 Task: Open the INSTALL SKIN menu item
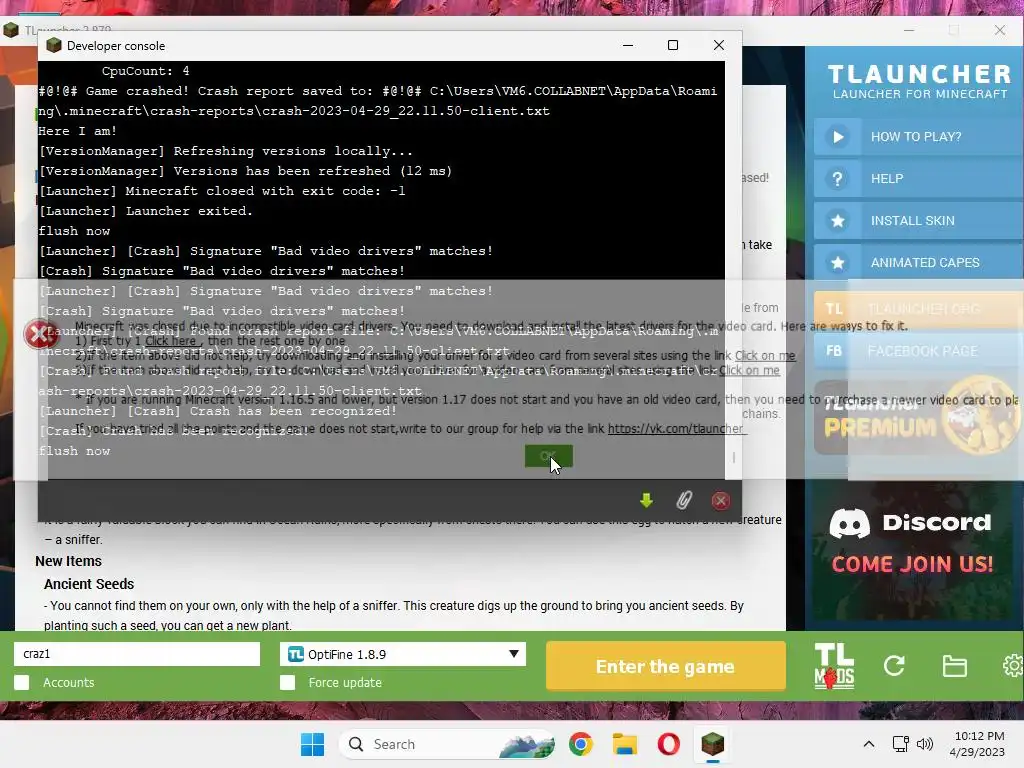[918, 221]
